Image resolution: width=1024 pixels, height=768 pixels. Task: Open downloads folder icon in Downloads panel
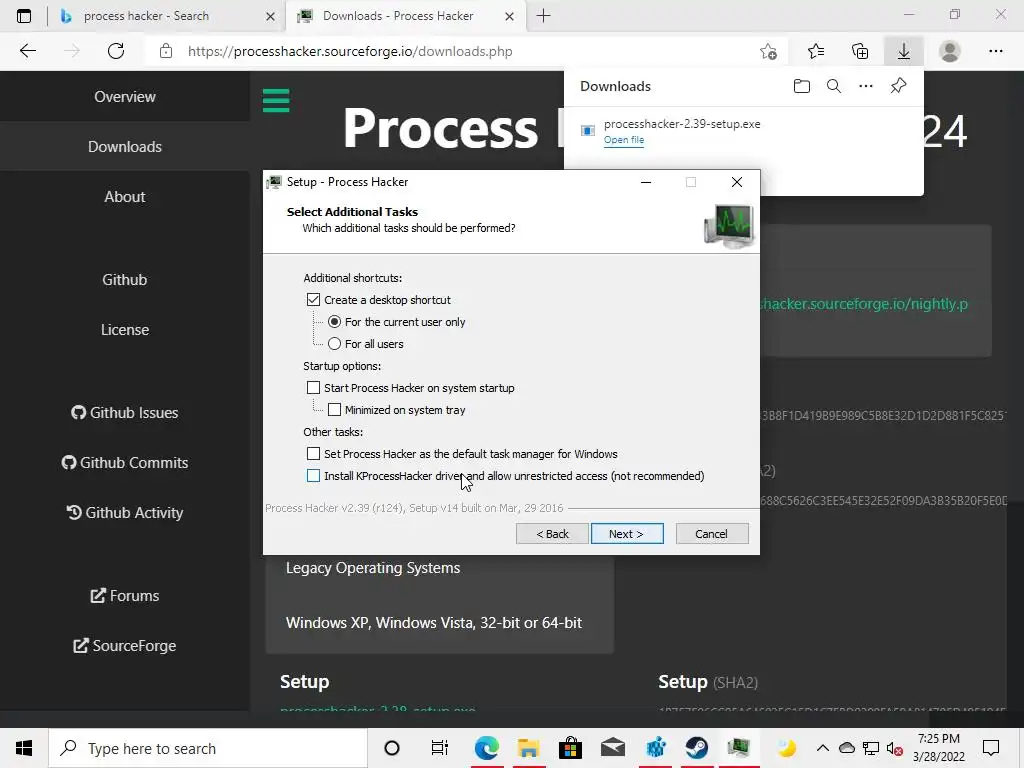coord(802,86)
